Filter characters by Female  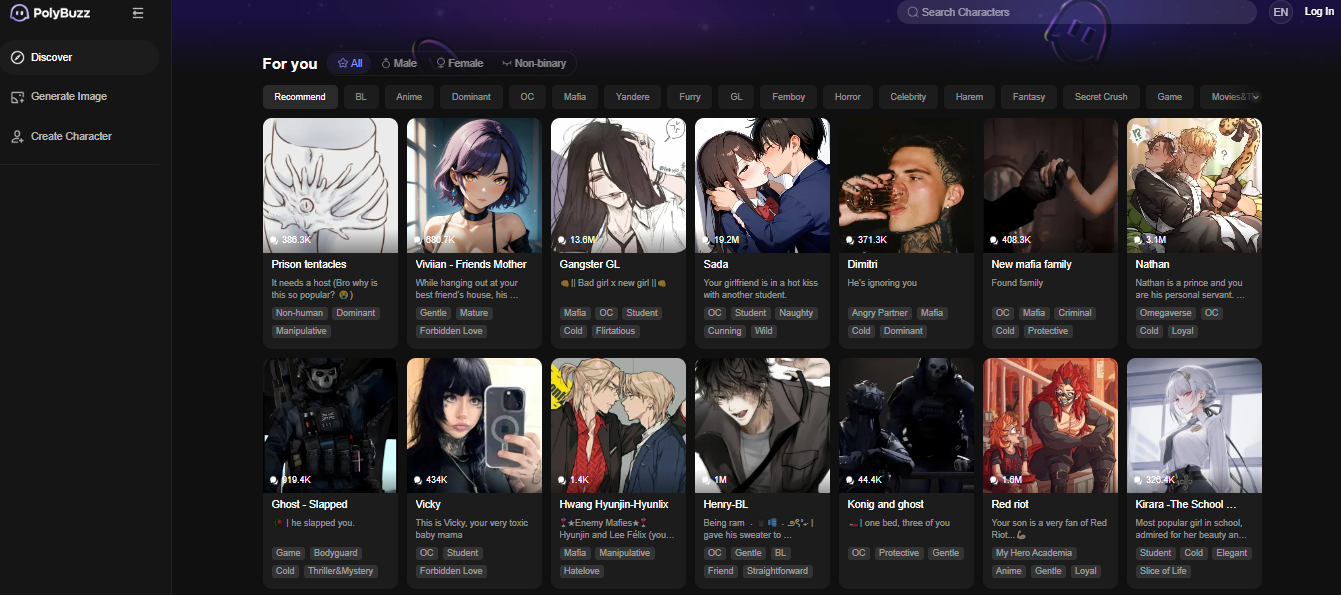459,63
